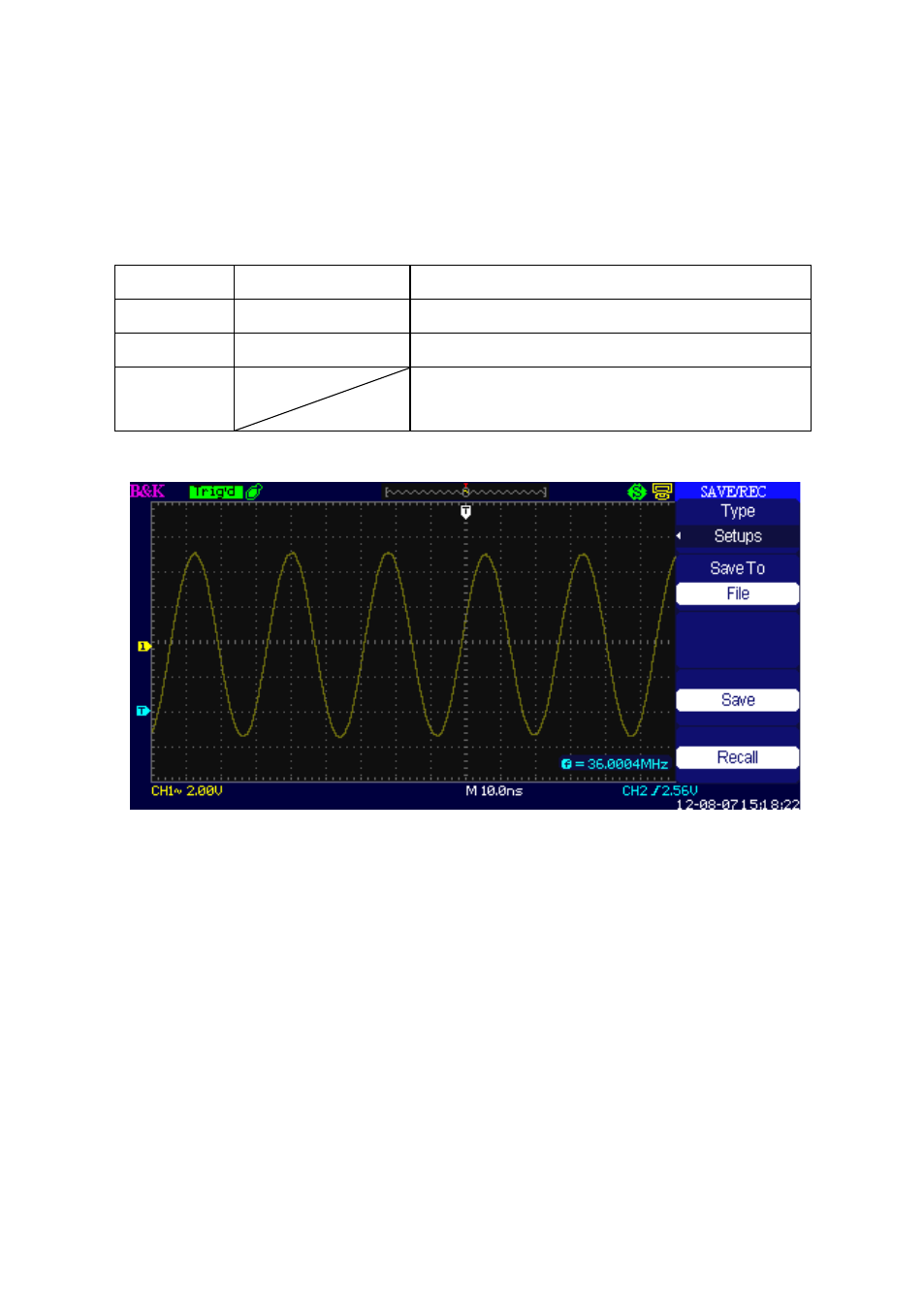Click the SAVE/REC menu title
924x1311 pixels.
pos(733,492)
